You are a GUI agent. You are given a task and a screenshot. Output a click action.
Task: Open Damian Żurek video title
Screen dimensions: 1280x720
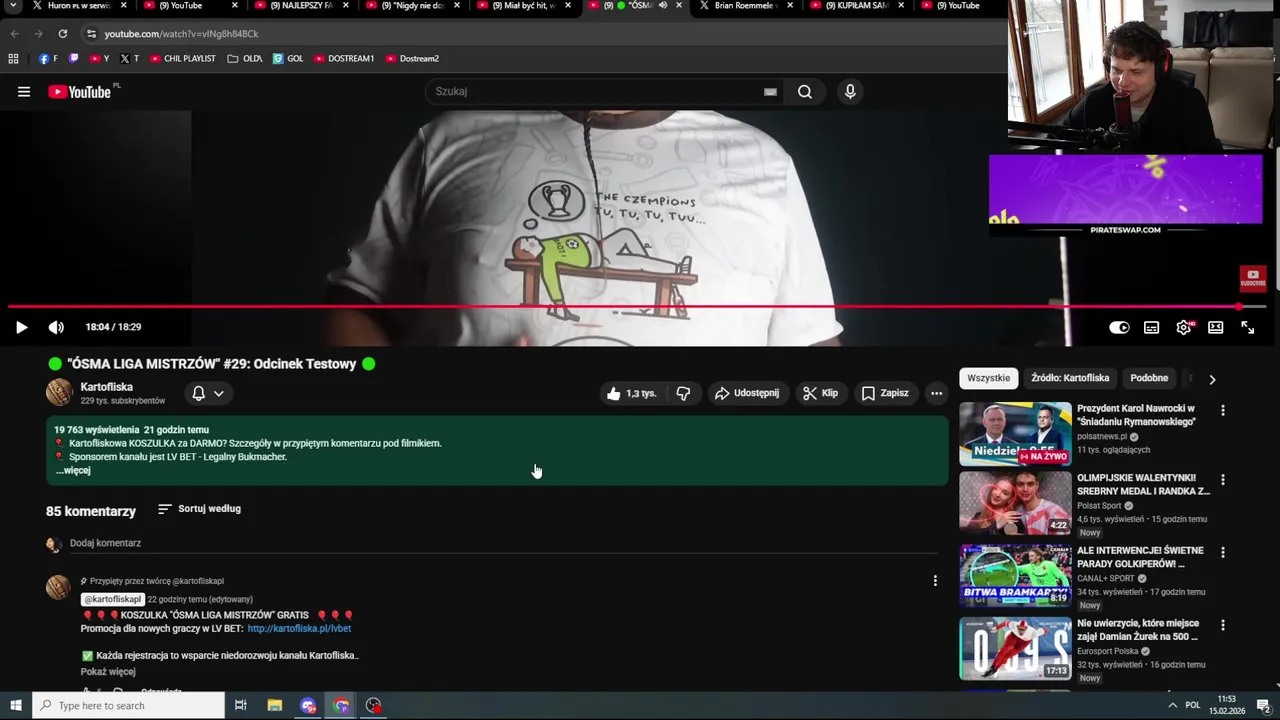(x=1138, y=630)
